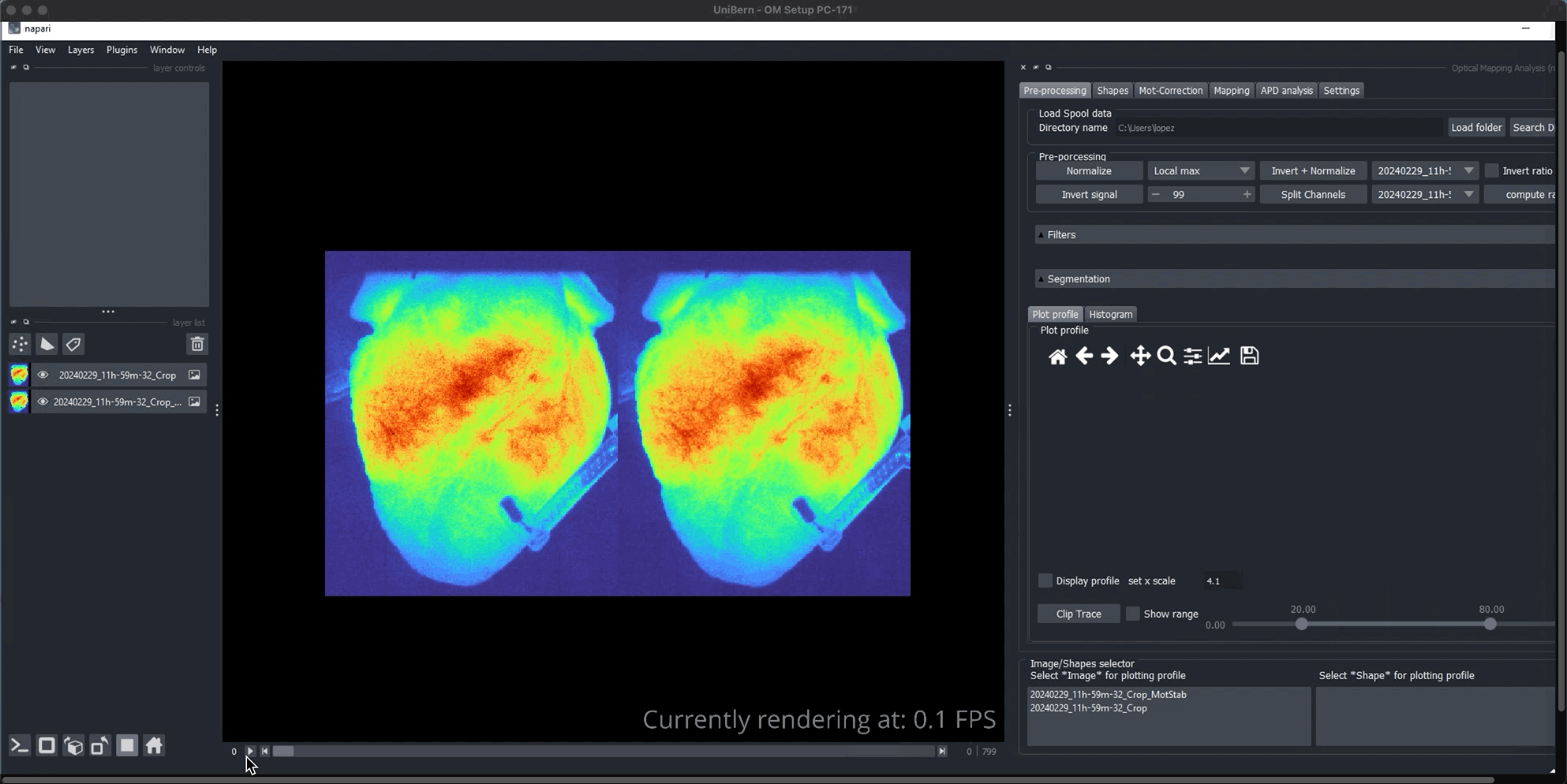Step to next frame at slider end
Viewport: 1567px width, 784px height.
[942, 752]
